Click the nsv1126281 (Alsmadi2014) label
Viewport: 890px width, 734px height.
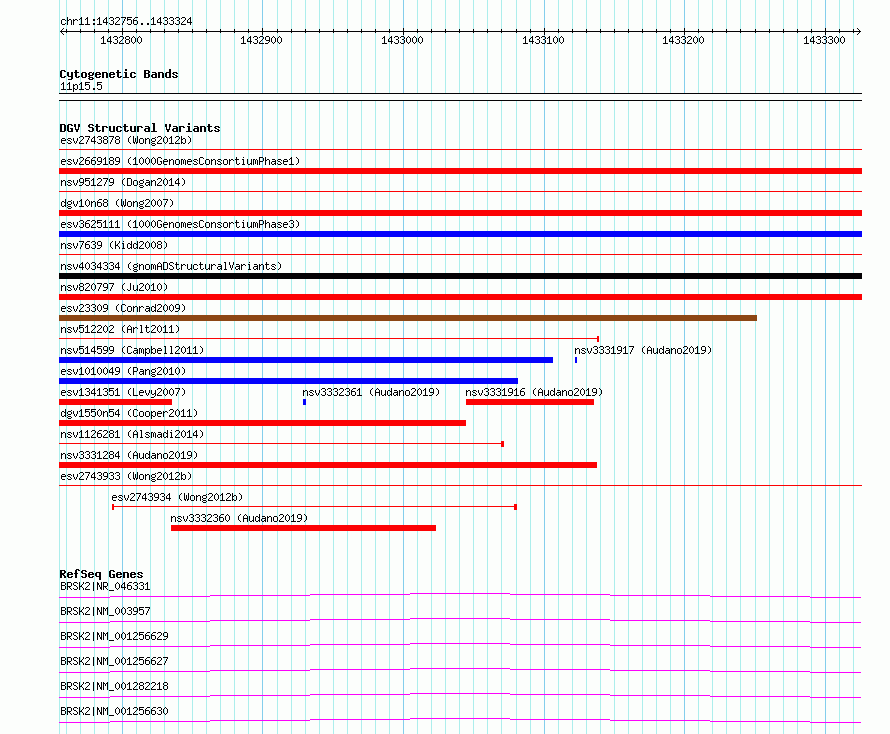pyautogui.click(x=132, y=434)
